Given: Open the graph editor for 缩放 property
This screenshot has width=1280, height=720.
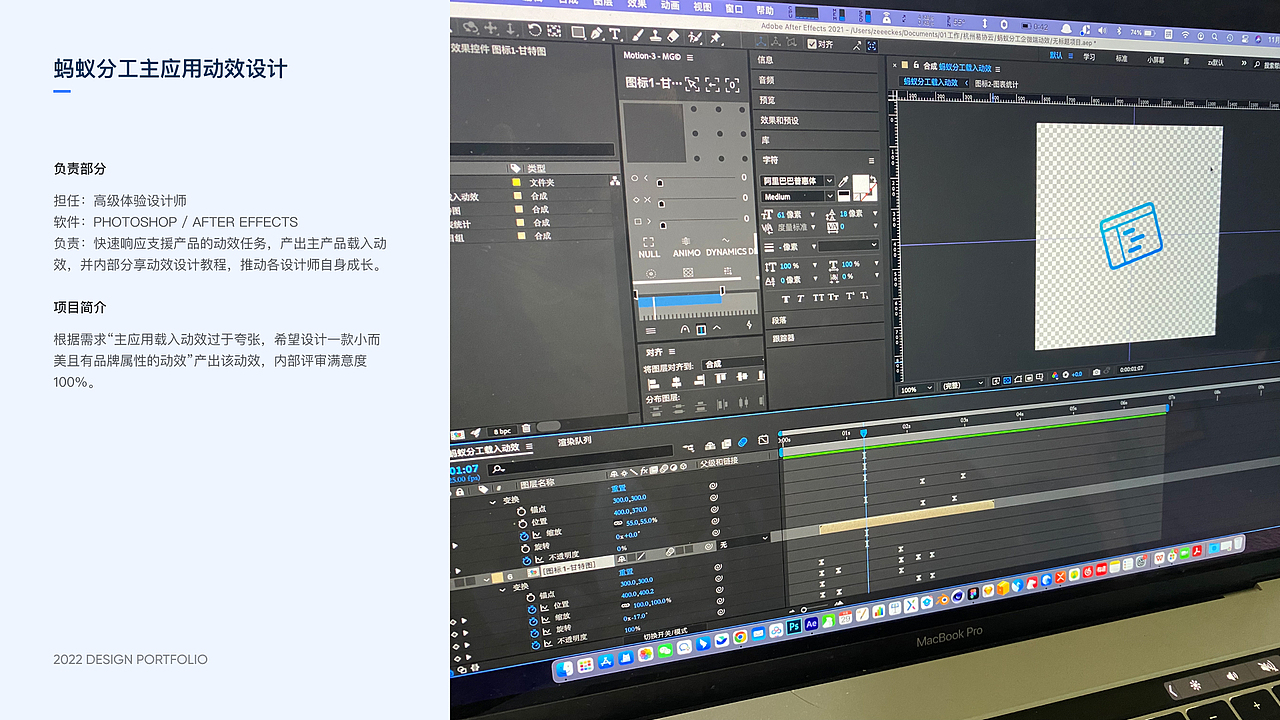Looking at the screenshot, I should coord(535,533).
